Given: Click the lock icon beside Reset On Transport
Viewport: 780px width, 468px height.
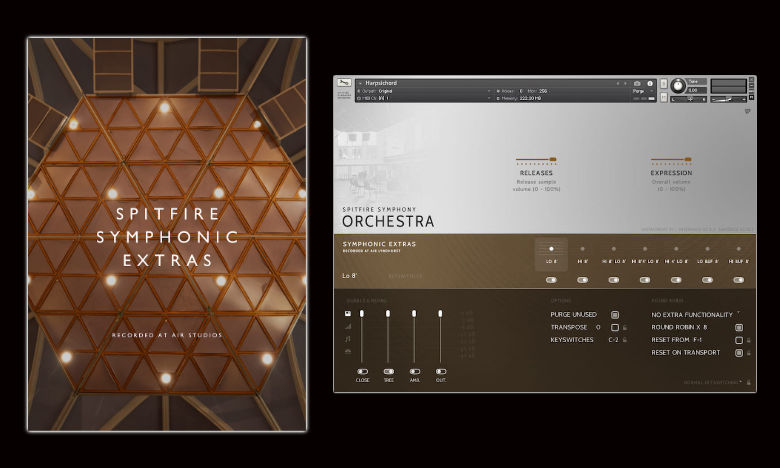Looking at the screenshot, I should pos(748,353).
